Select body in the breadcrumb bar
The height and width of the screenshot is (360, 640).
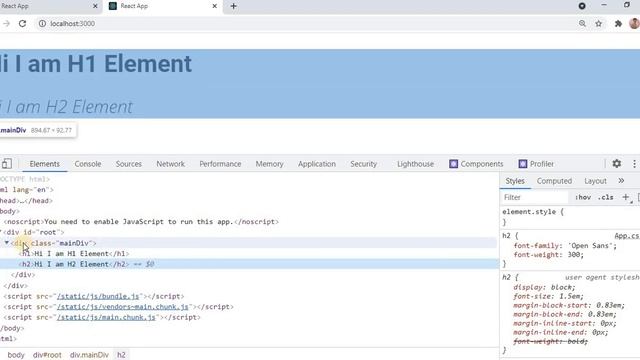(x=16, y=355)
